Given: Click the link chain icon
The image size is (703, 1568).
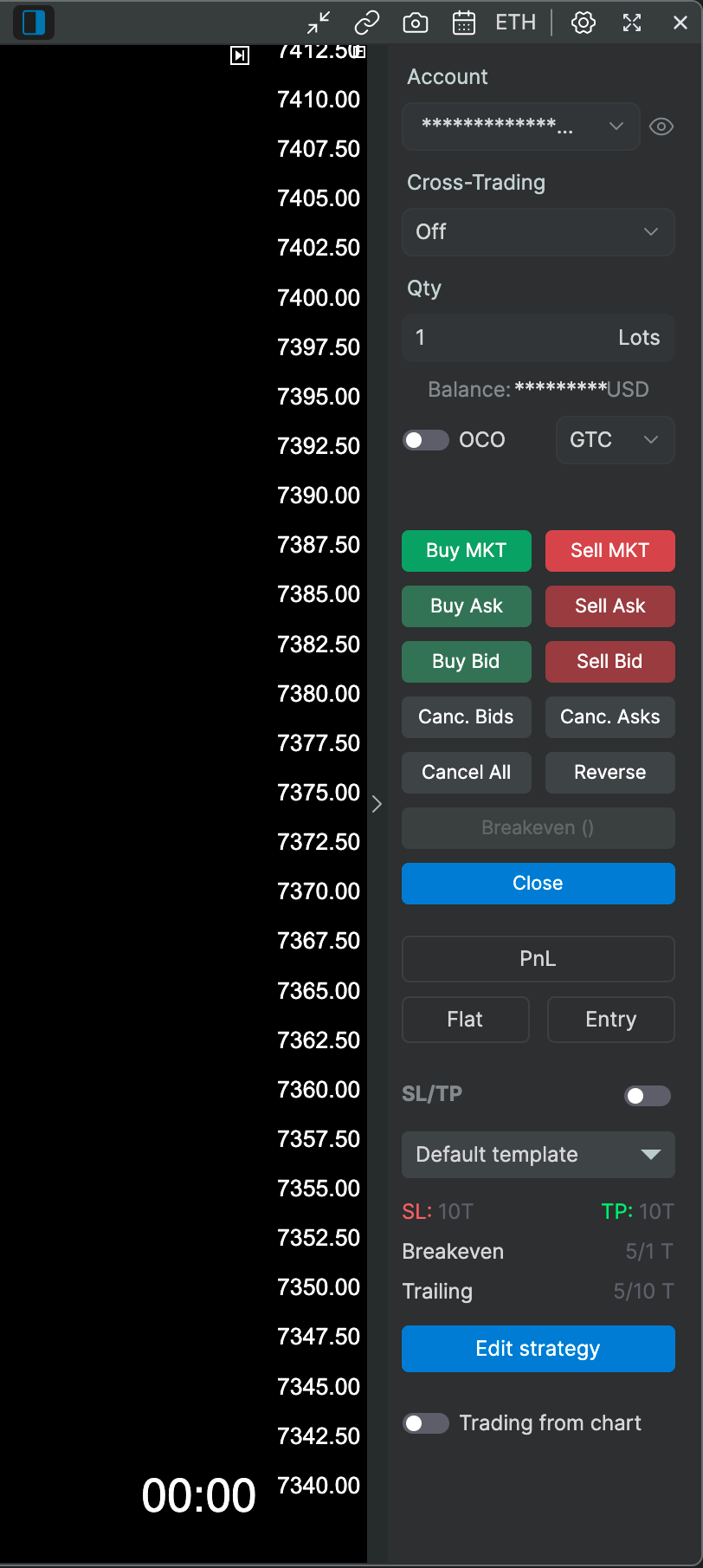Looking at the screenshot, I should (x=367, y=23).
